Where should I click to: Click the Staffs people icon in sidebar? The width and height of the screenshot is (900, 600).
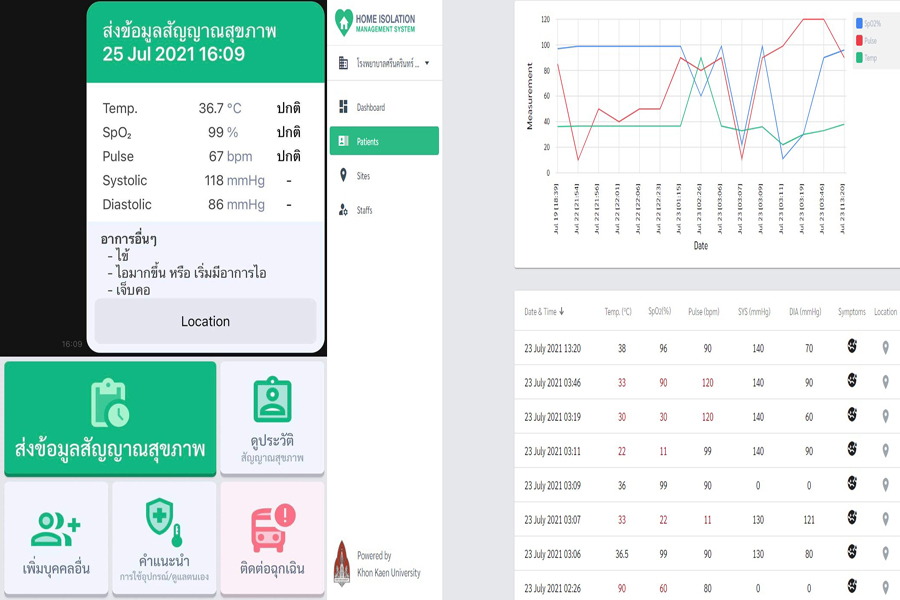click(x=344, y=211)
